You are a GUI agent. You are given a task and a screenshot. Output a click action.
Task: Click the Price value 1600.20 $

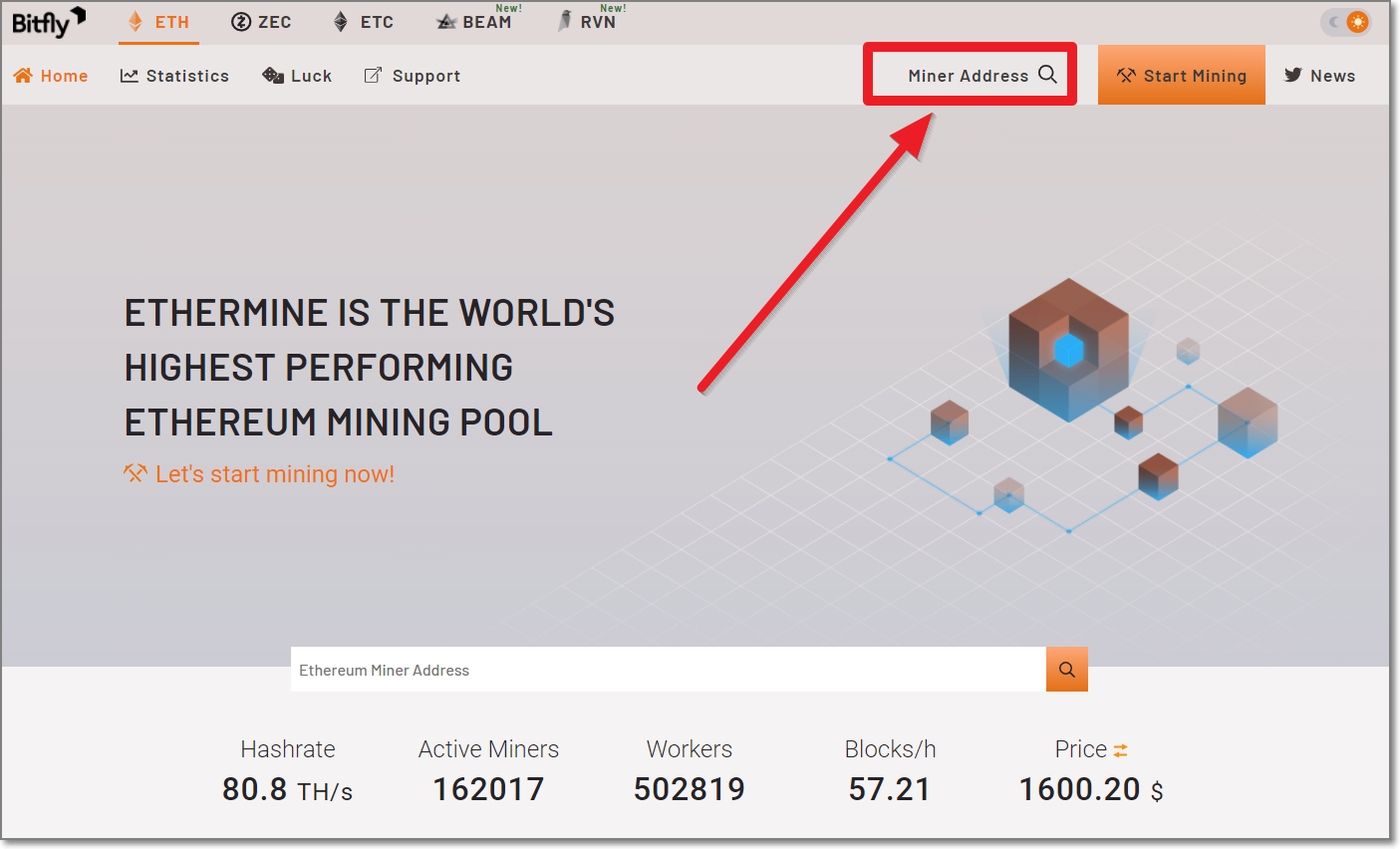point(1091,790)
